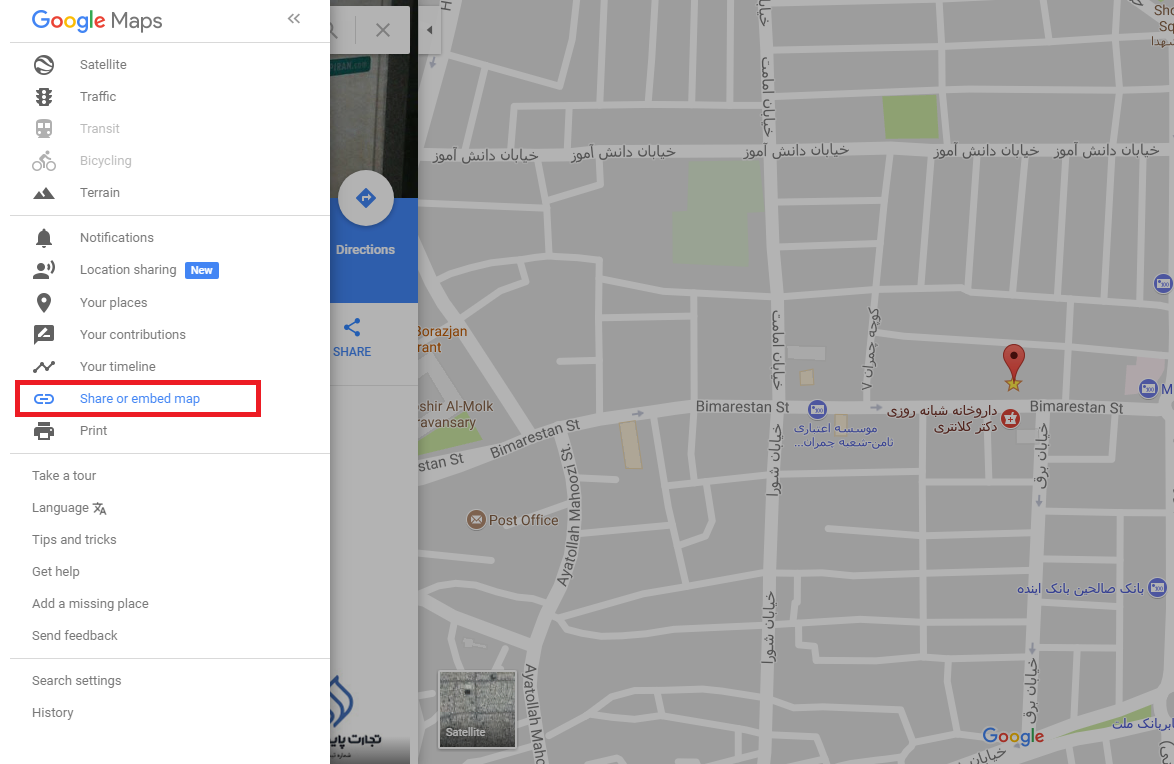Click the Take a tour link
Image resolution: width=1174 pixels, height=764 pixels.
(64, 476)
